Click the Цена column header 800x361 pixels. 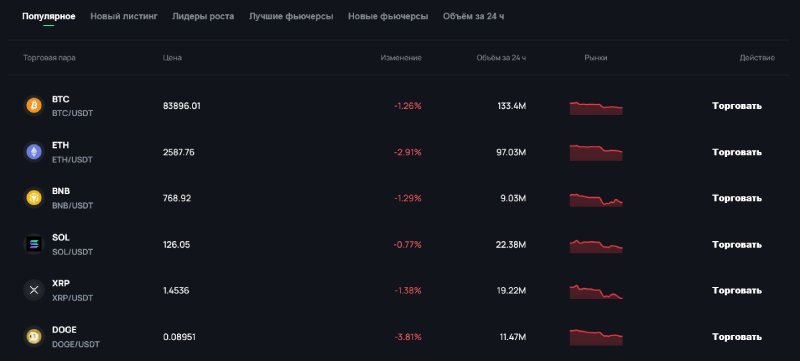(172, 58)
